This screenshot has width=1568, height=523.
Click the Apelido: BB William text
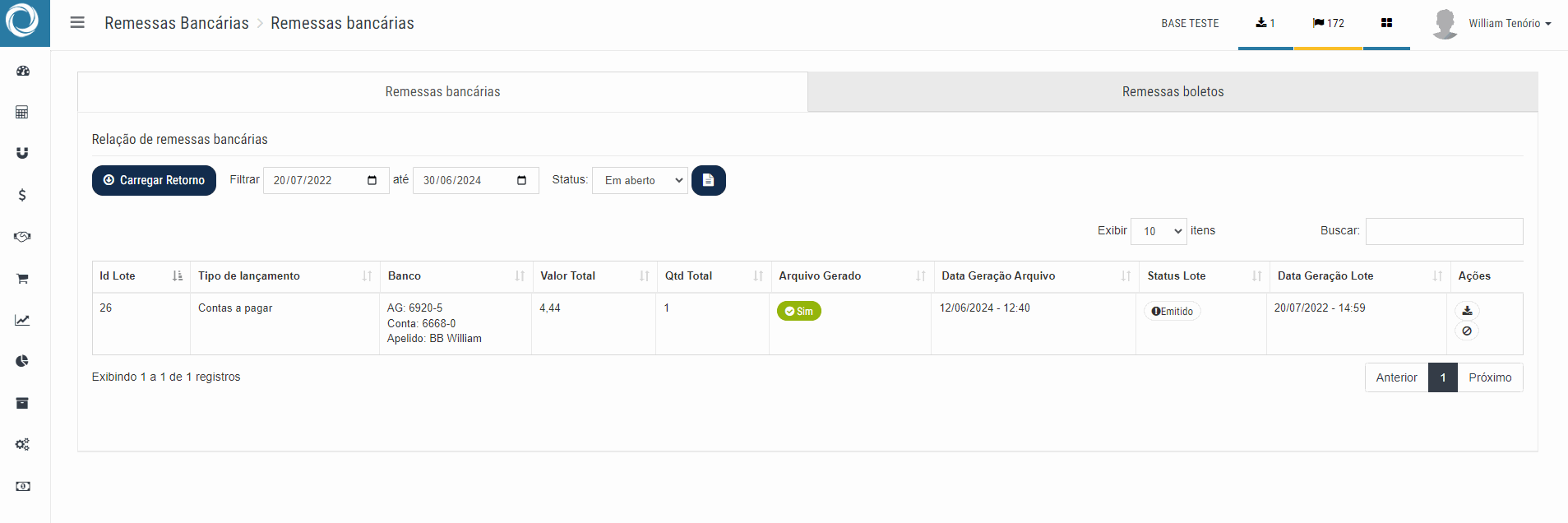(x=434, y=339)
